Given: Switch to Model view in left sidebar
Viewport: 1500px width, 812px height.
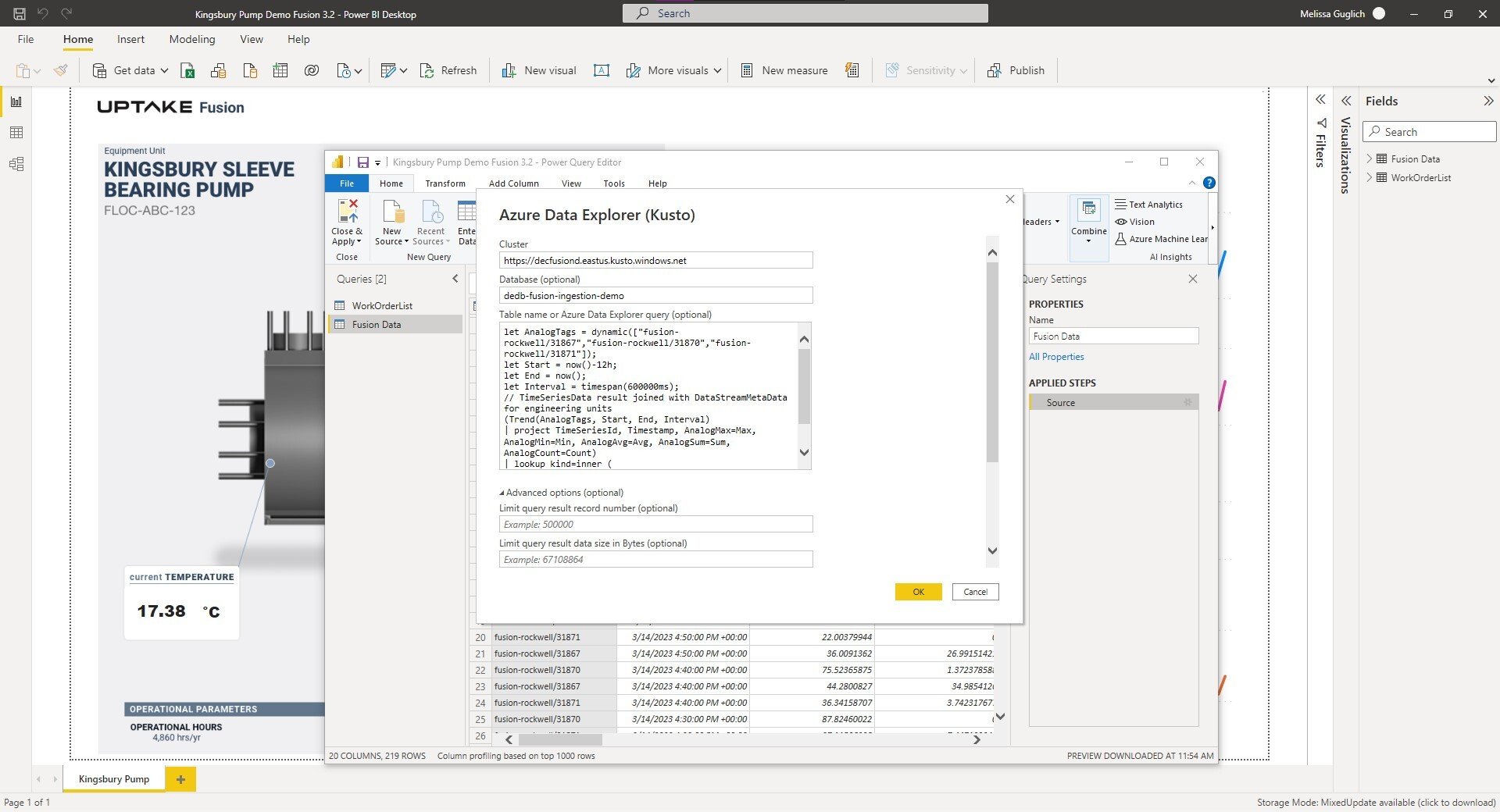Looking at the screenshot, I should click(16, 164).
